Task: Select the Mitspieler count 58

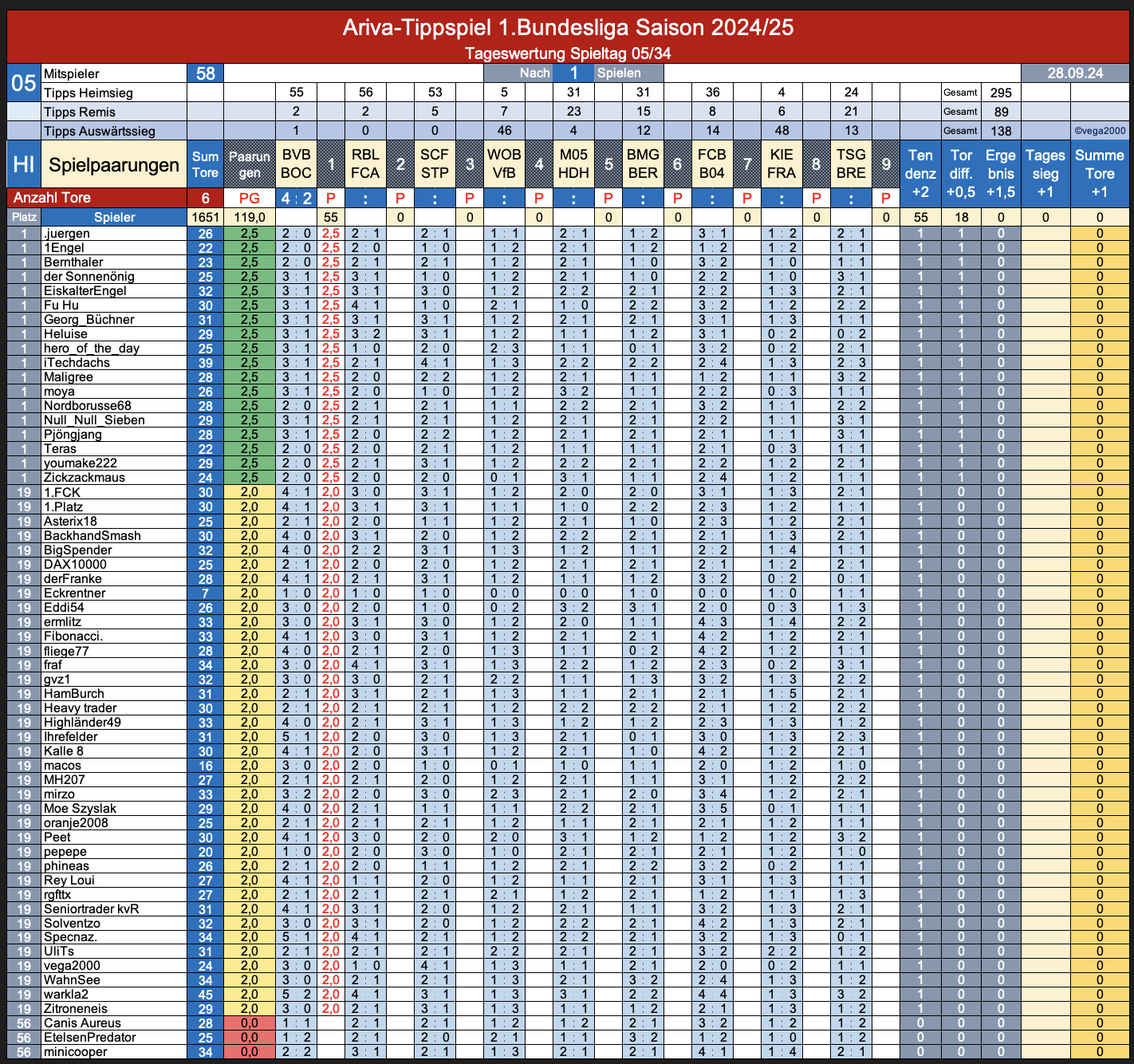Action: click(x=206, y=73)
